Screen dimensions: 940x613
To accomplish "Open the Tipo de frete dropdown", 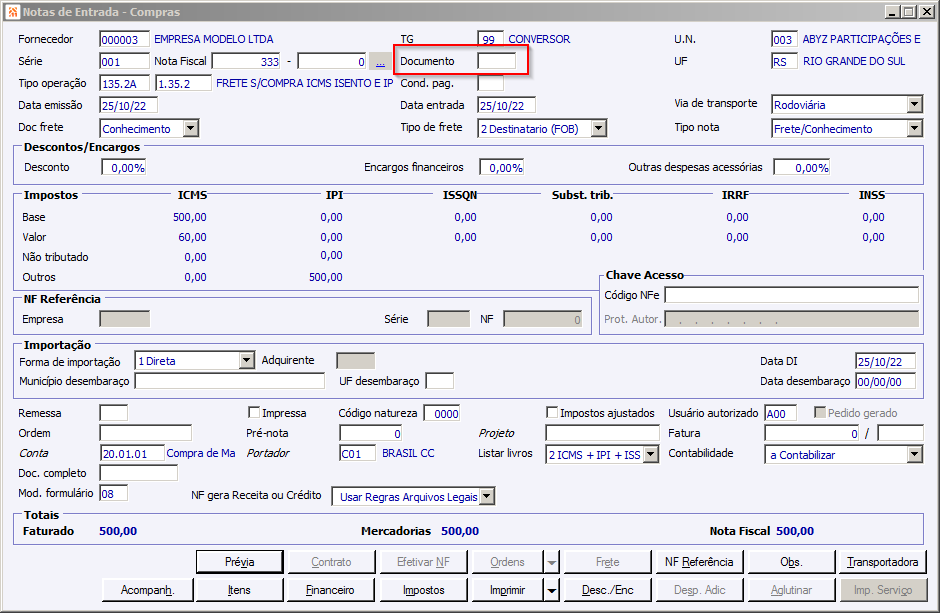I will (598, 128).
